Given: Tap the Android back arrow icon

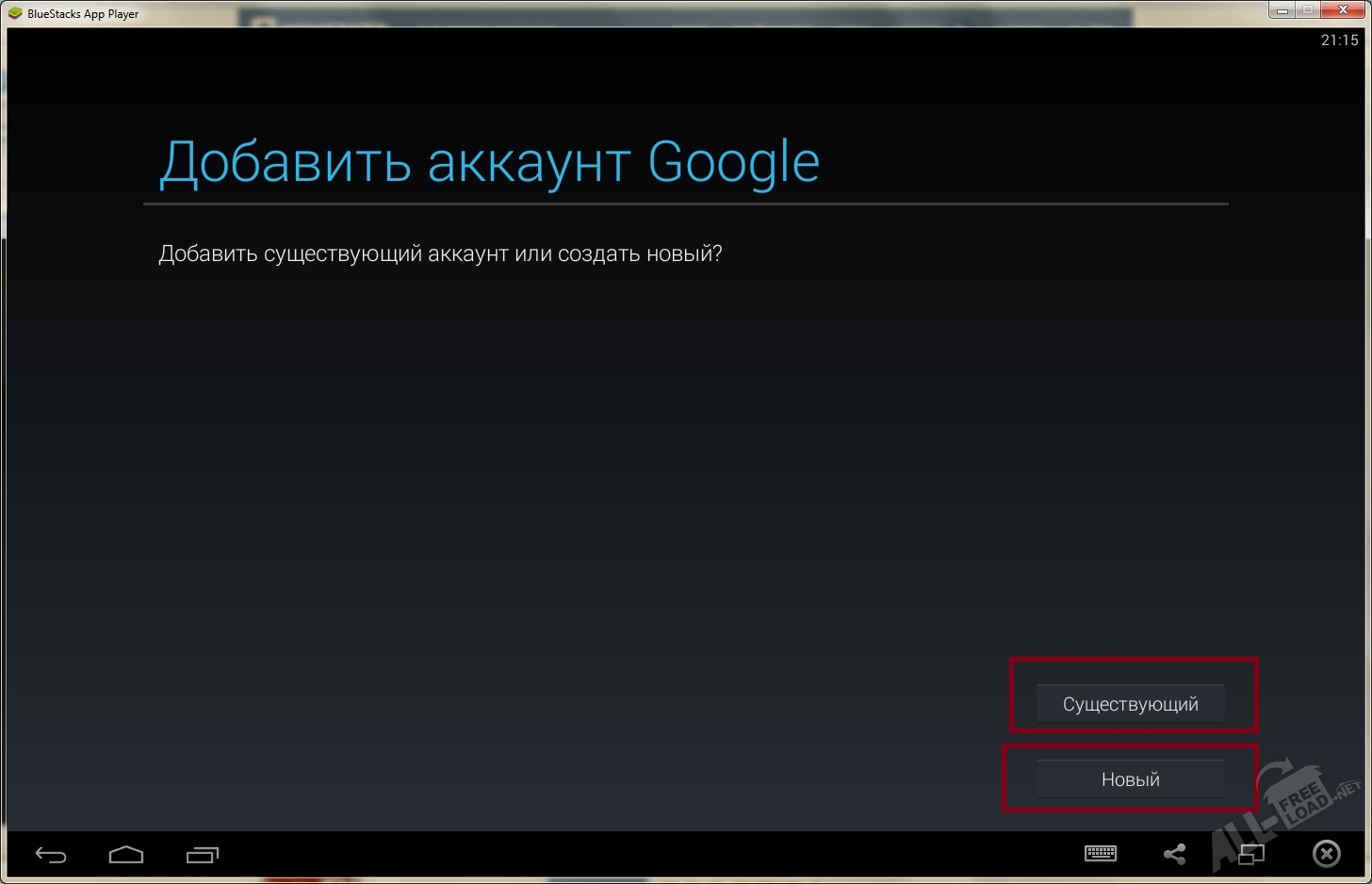Looking at the screenshot, I should [x=51, y=855].
